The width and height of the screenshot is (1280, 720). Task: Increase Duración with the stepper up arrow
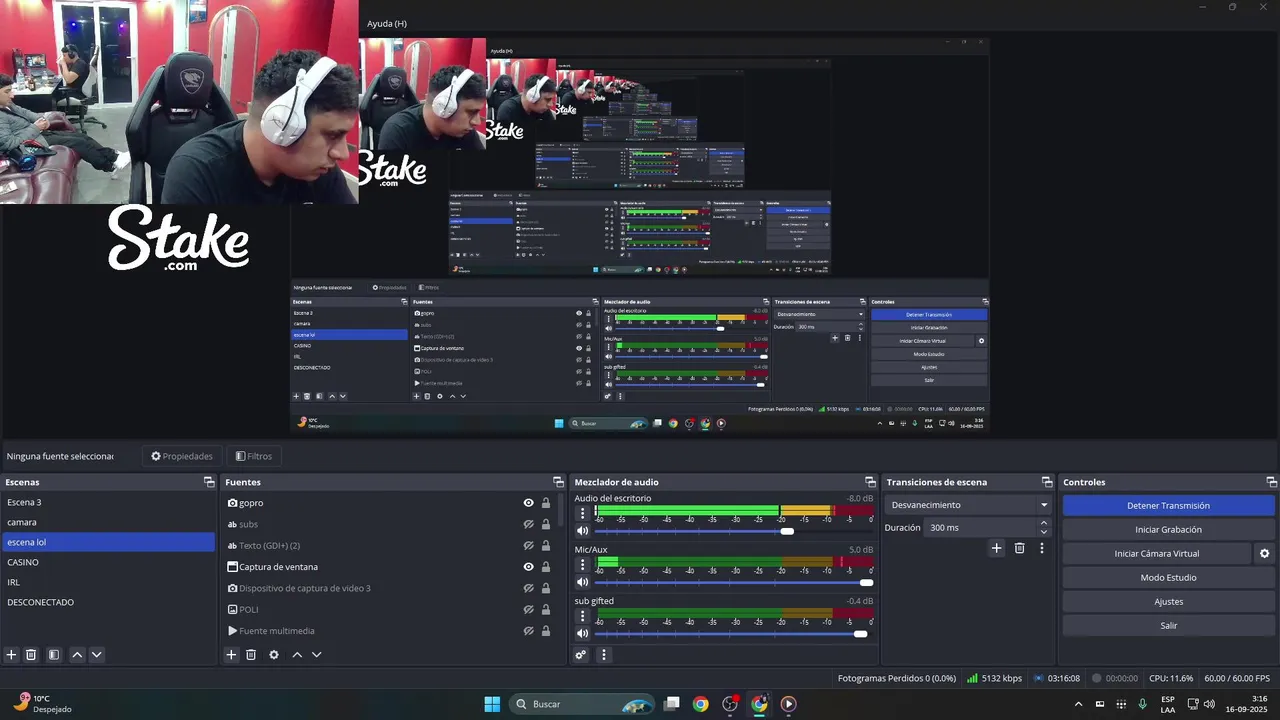coord(1044,522)
